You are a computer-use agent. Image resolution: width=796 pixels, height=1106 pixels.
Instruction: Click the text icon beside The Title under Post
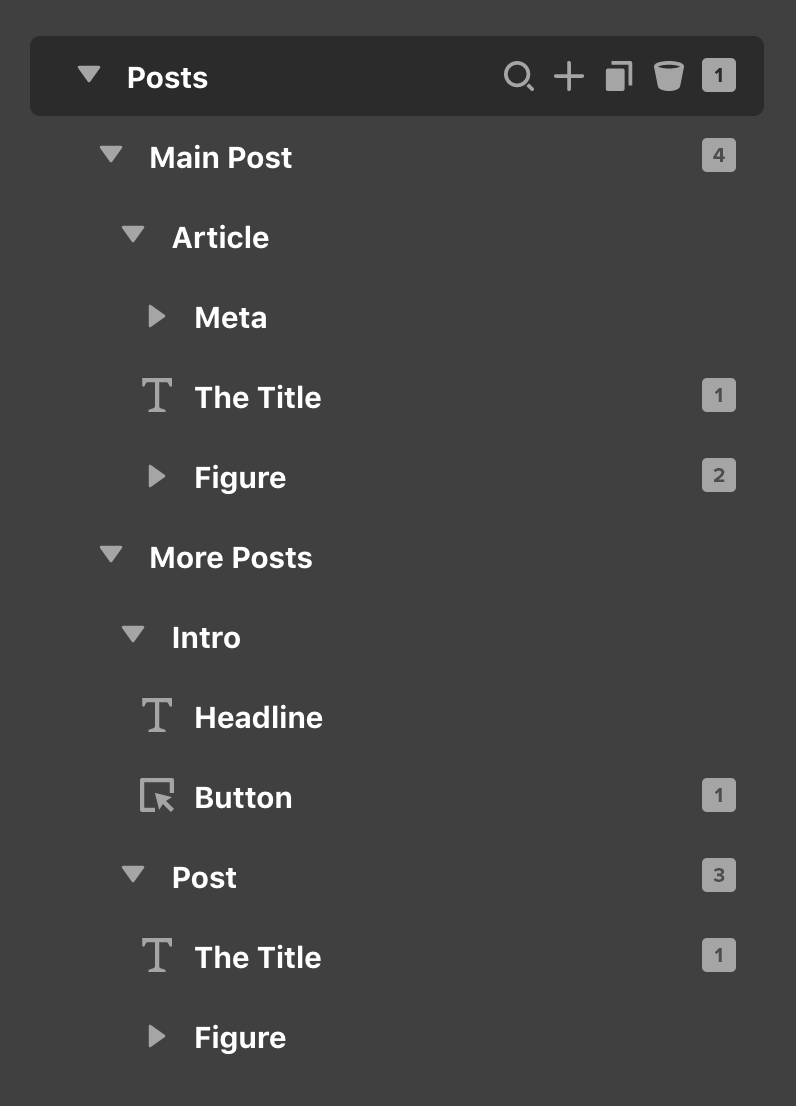coord(157,956)
